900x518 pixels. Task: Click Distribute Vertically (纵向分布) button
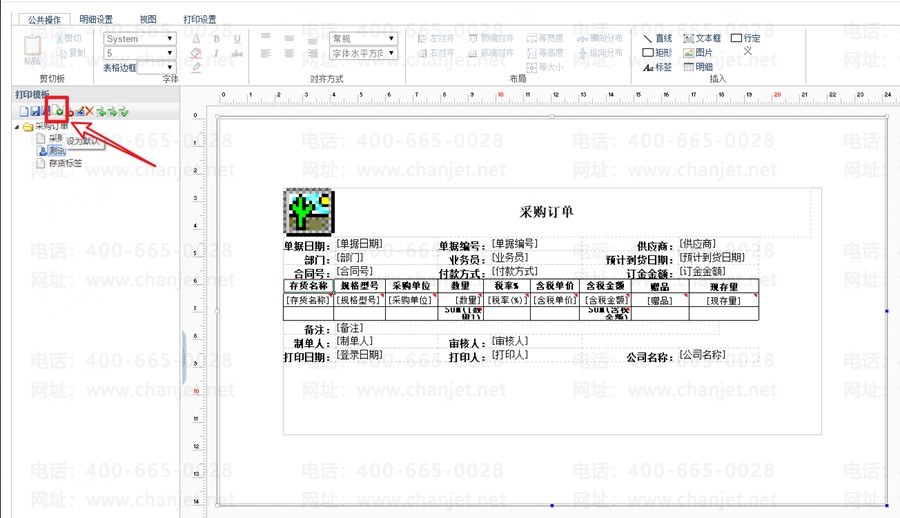[600, 53]
